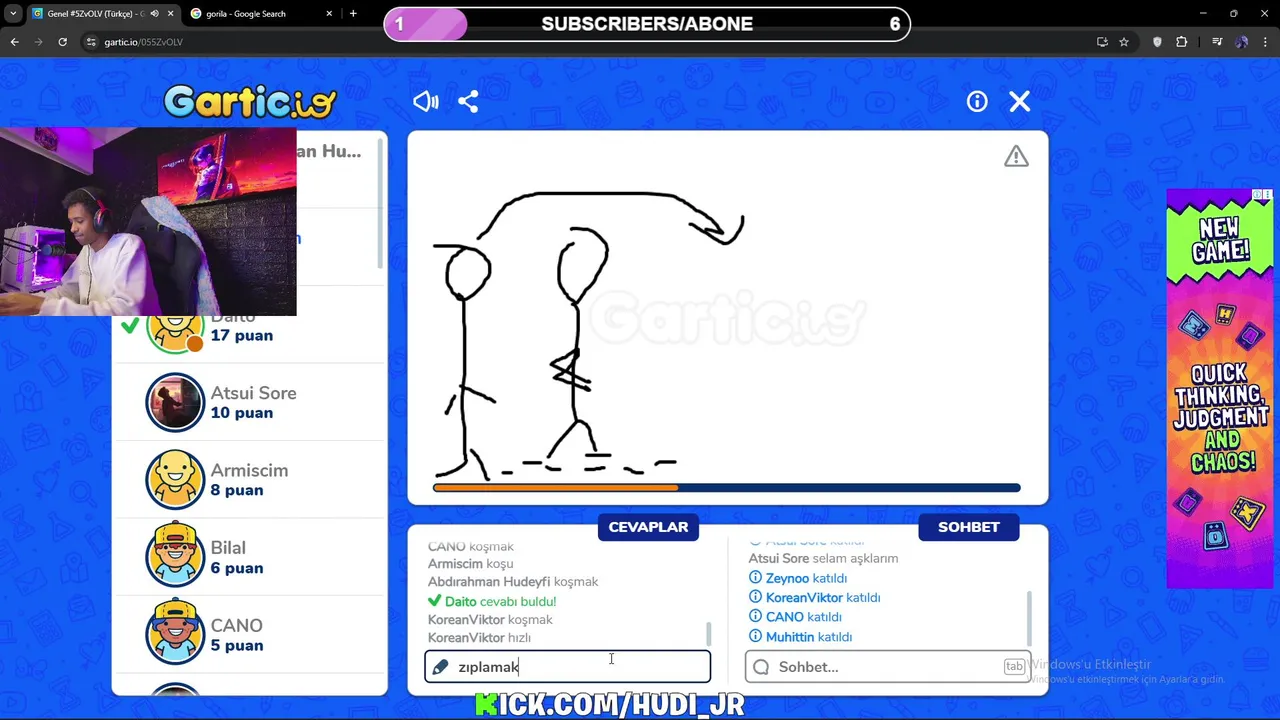The image size is (1280, 720).
Task: Open the browser three-dot menu
Action: point(1266,42)
